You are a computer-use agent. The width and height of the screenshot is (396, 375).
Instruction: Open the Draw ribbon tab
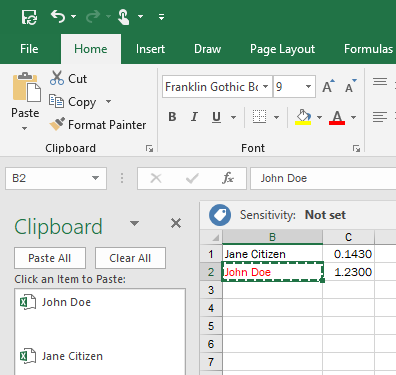pyautogui.click(x=207, y=49)
